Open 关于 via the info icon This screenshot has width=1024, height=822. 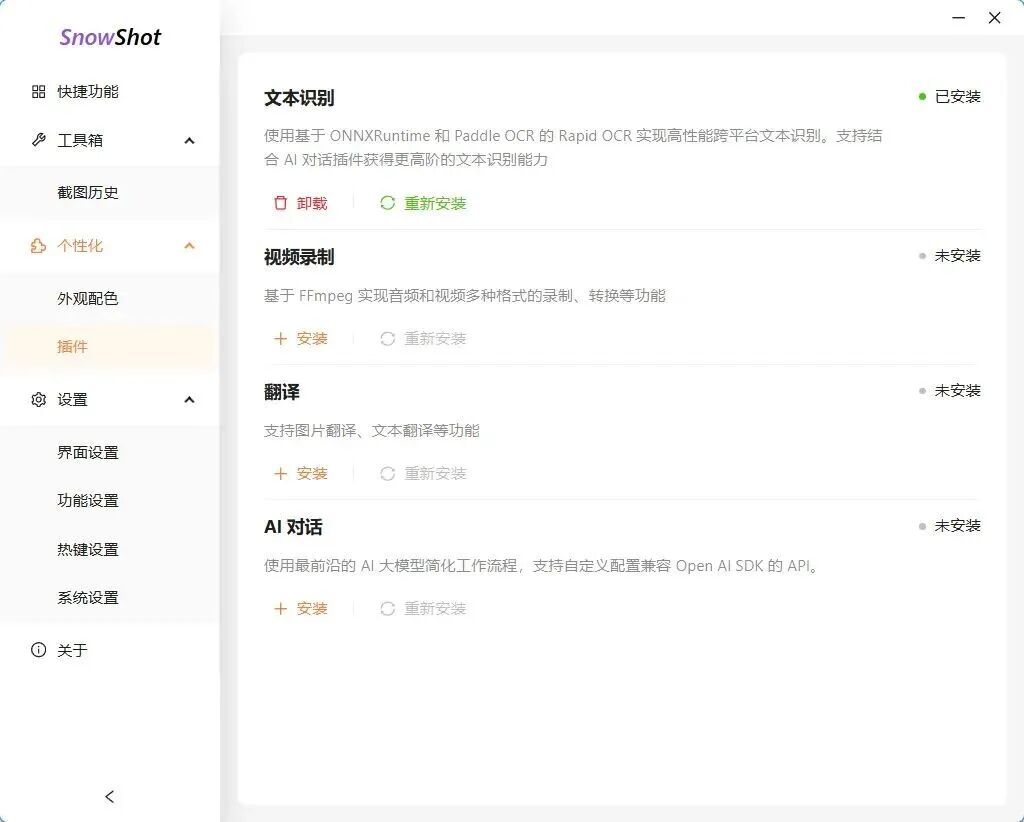point(37,650)
